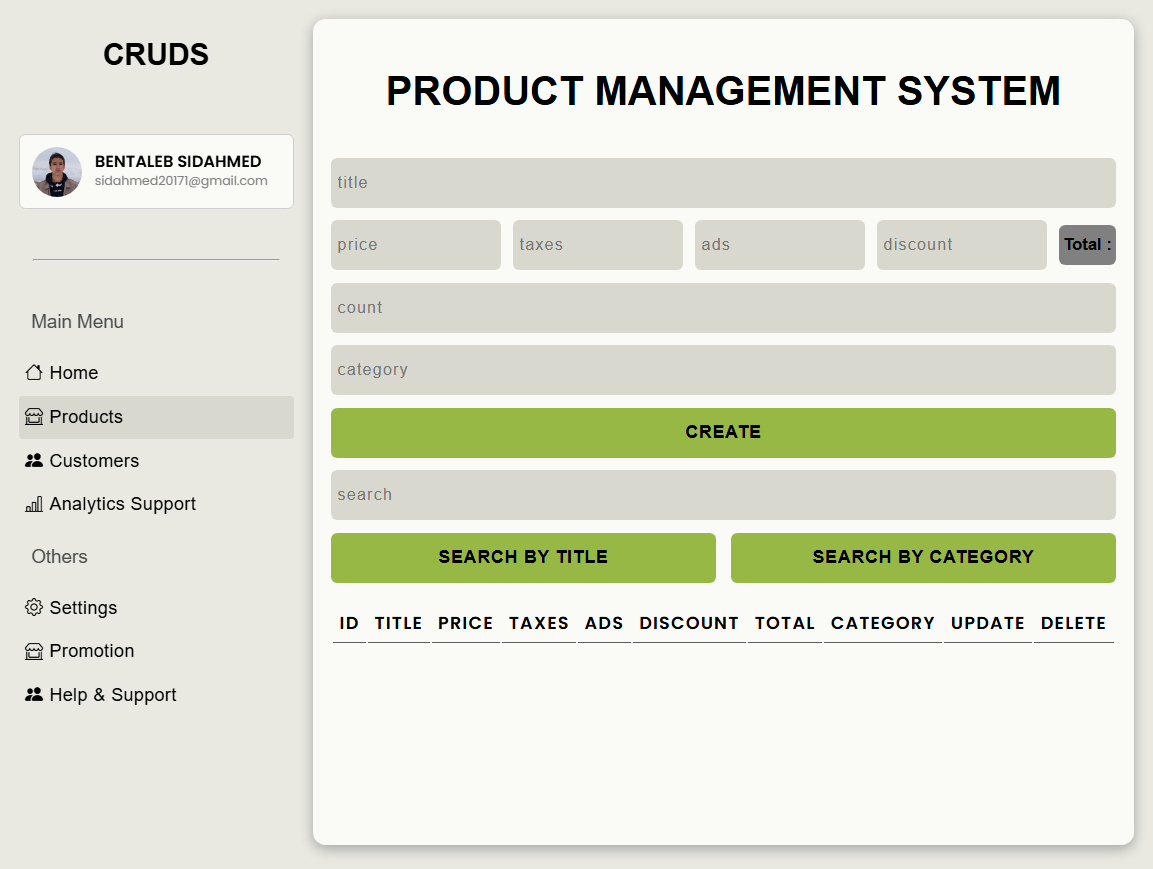Image resolution: width=1153 pixels, height=869 pixels.
Task: Click the price input box
Action: pyautogui.click(x=416, y=244)
